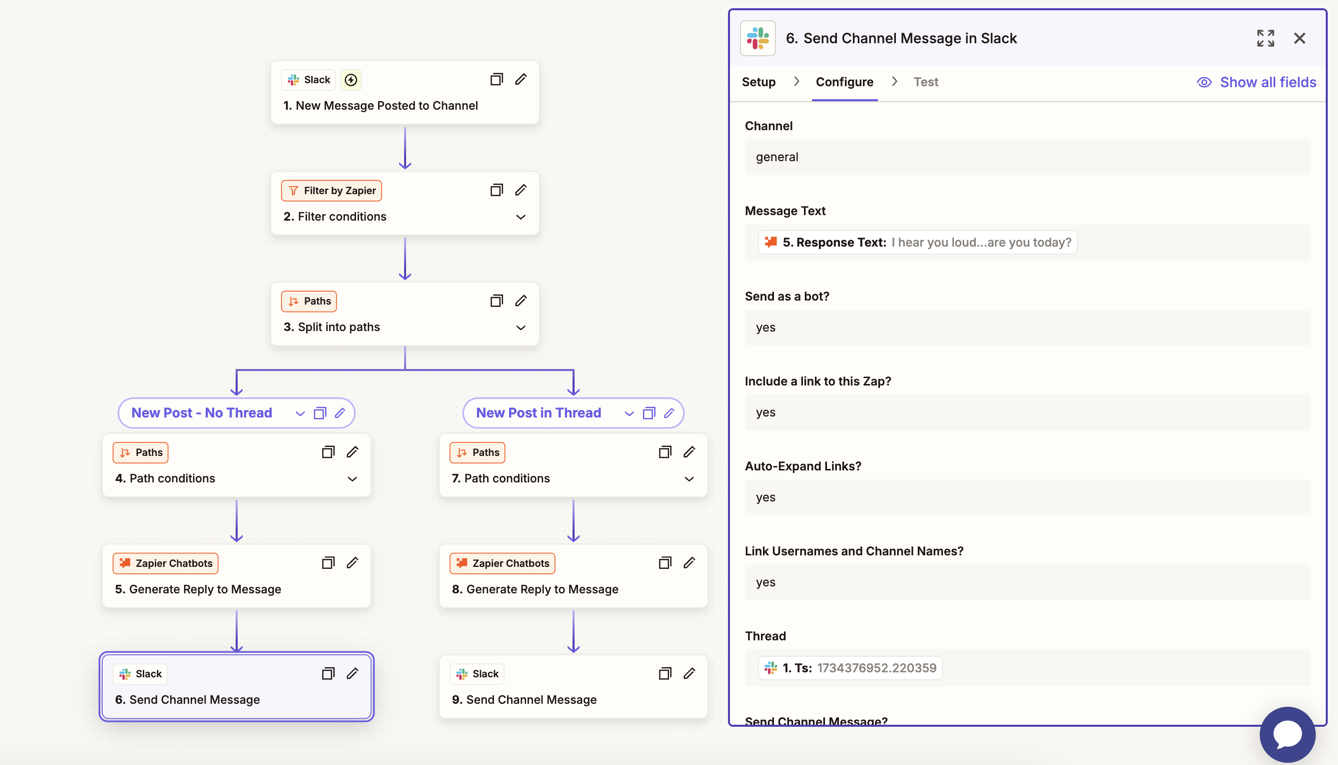
Task: Edit step 5 Generate Reply to Message
Action: [352, 563]
